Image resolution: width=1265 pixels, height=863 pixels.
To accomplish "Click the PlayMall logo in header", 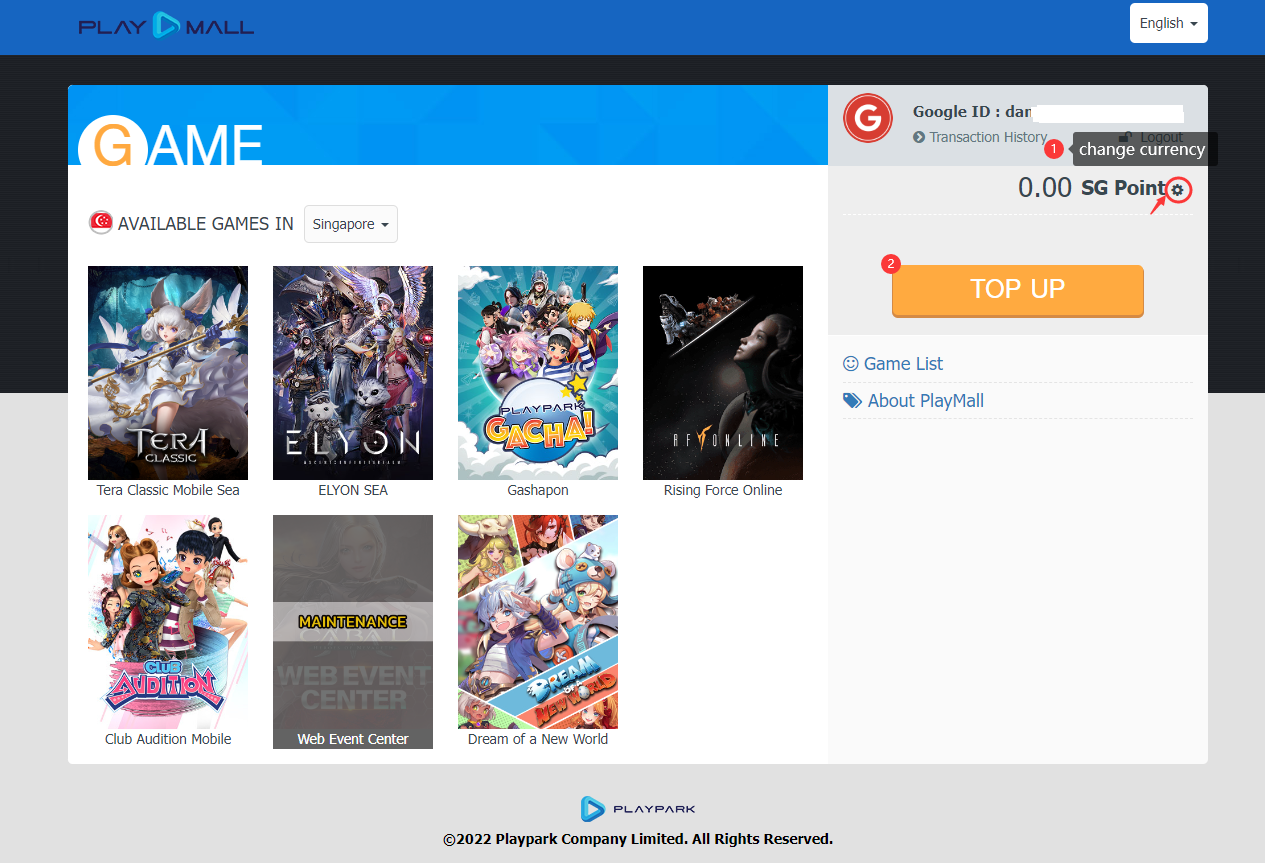I will 166,25.
